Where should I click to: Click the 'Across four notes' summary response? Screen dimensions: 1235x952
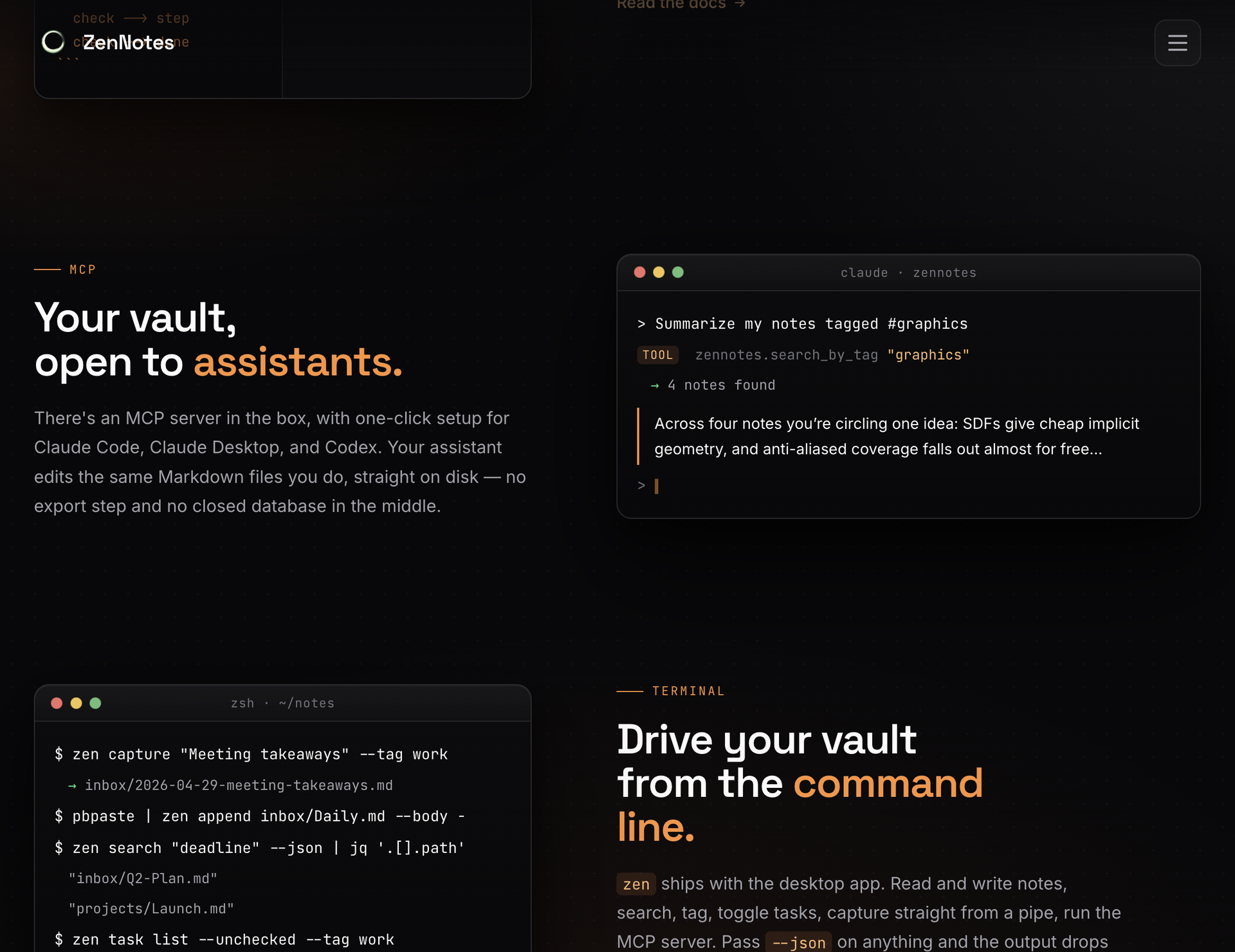click(897, 436)
